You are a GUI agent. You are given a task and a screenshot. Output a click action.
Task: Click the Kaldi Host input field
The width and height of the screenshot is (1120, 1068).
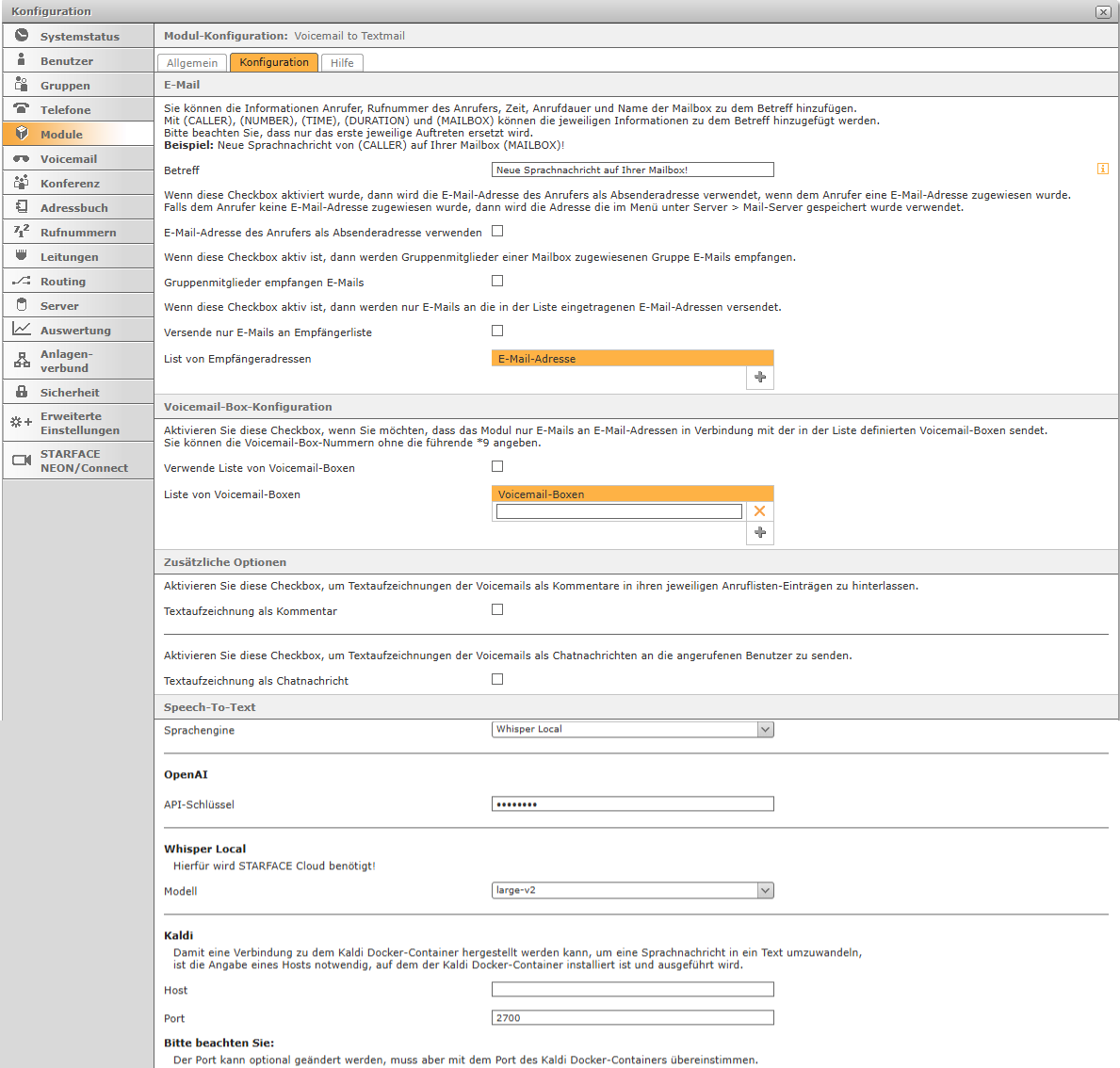tap(632, 989)
